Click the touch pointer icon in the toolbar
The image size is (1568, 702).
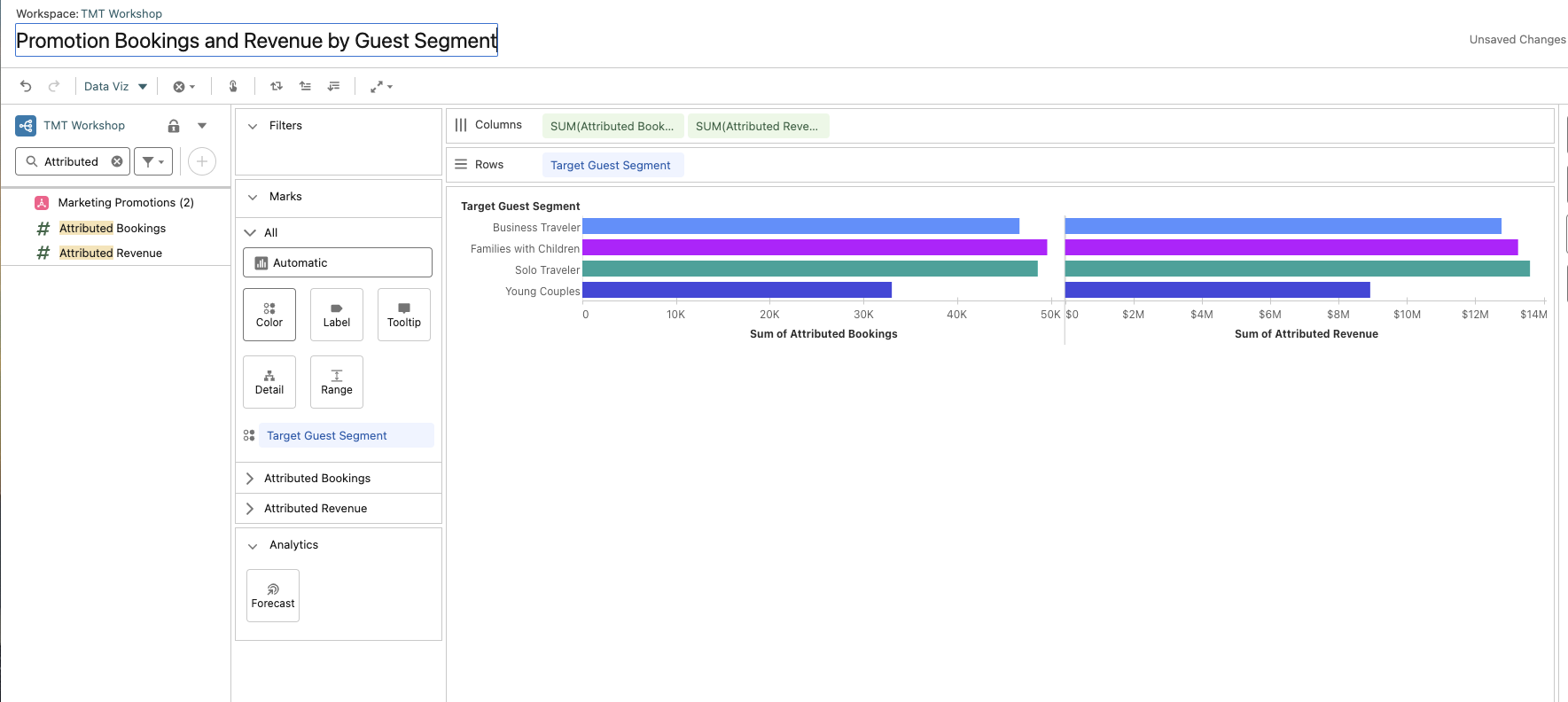pos(233,86)
